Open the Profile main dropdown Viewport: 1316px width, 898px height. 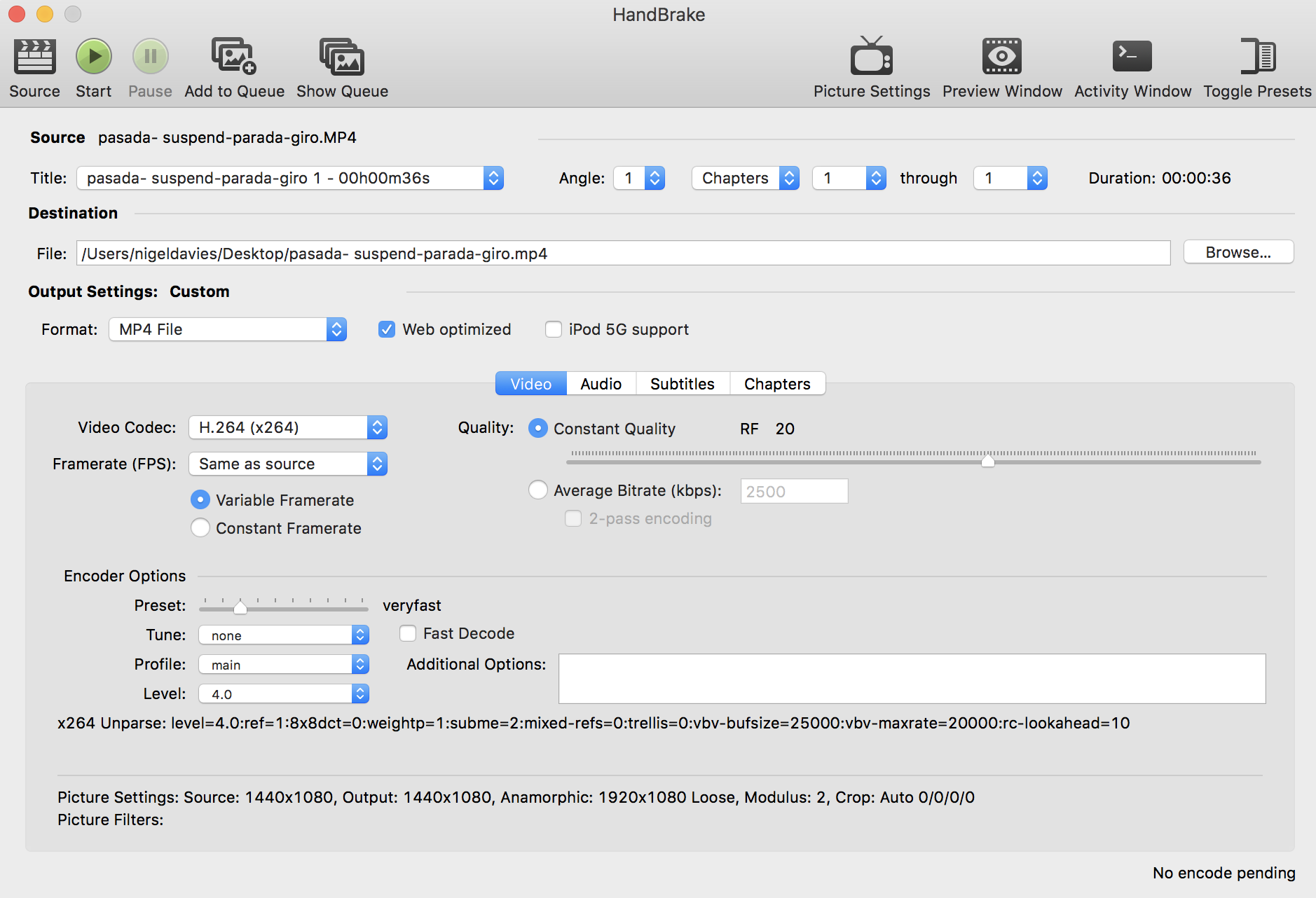point(284,664)
